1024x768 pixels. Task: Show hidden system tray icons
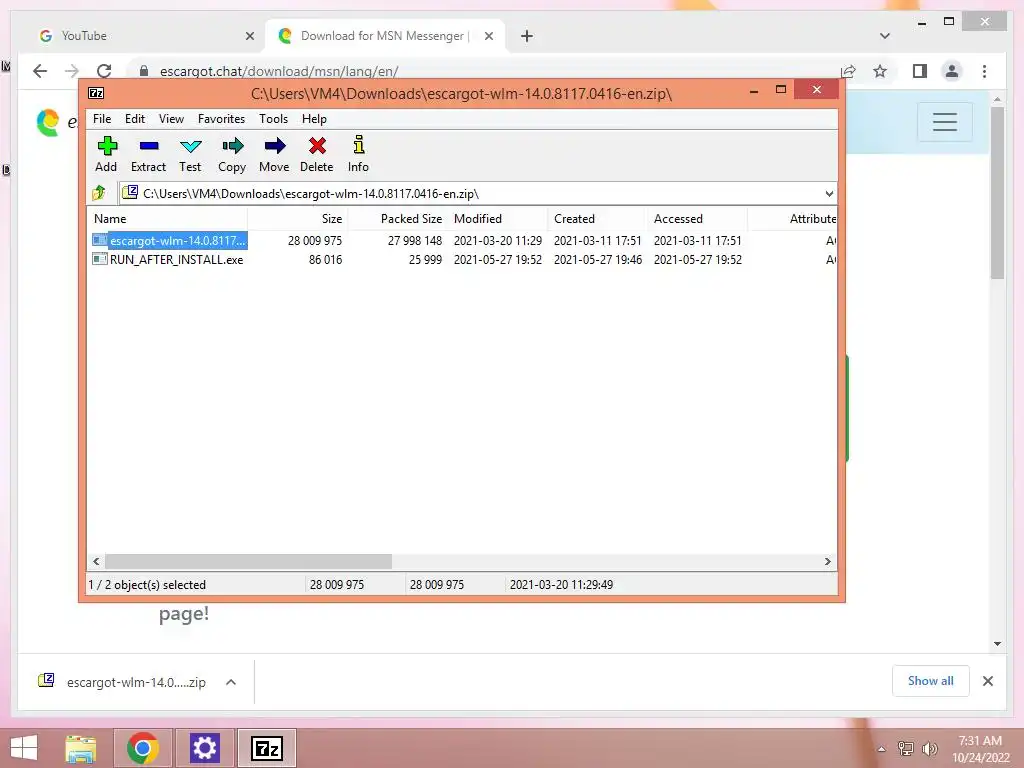coord(881,749)
